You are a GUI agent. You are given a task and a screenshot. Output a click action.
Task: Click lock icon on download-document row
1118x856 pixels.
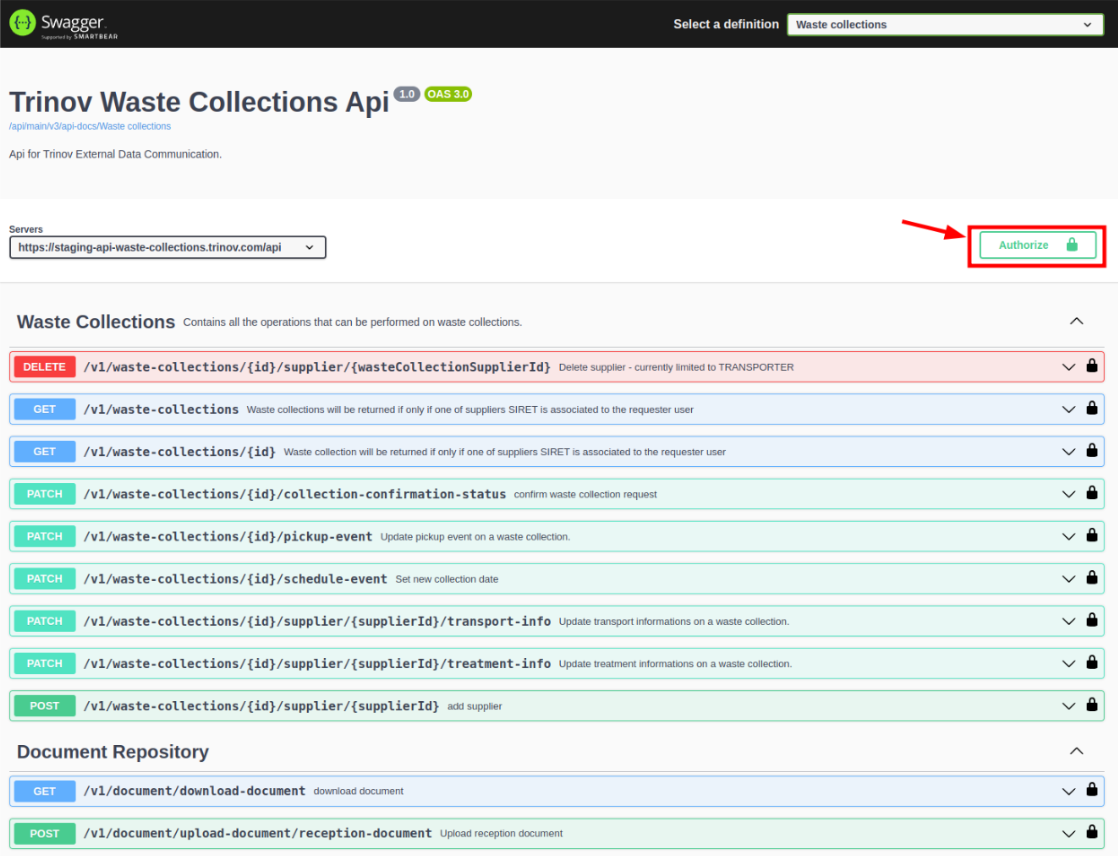[x=1092, y=790]
